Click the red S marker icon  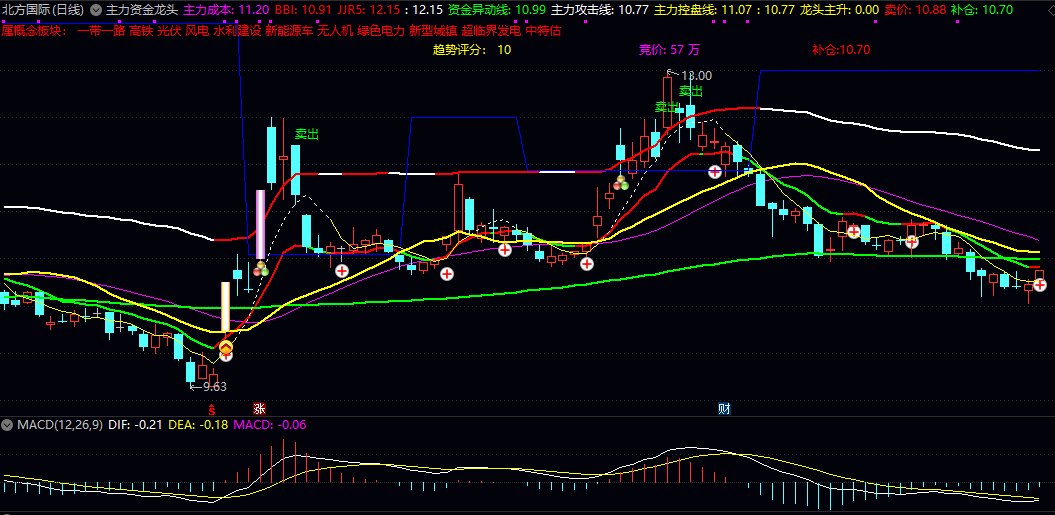click(211, 409)
